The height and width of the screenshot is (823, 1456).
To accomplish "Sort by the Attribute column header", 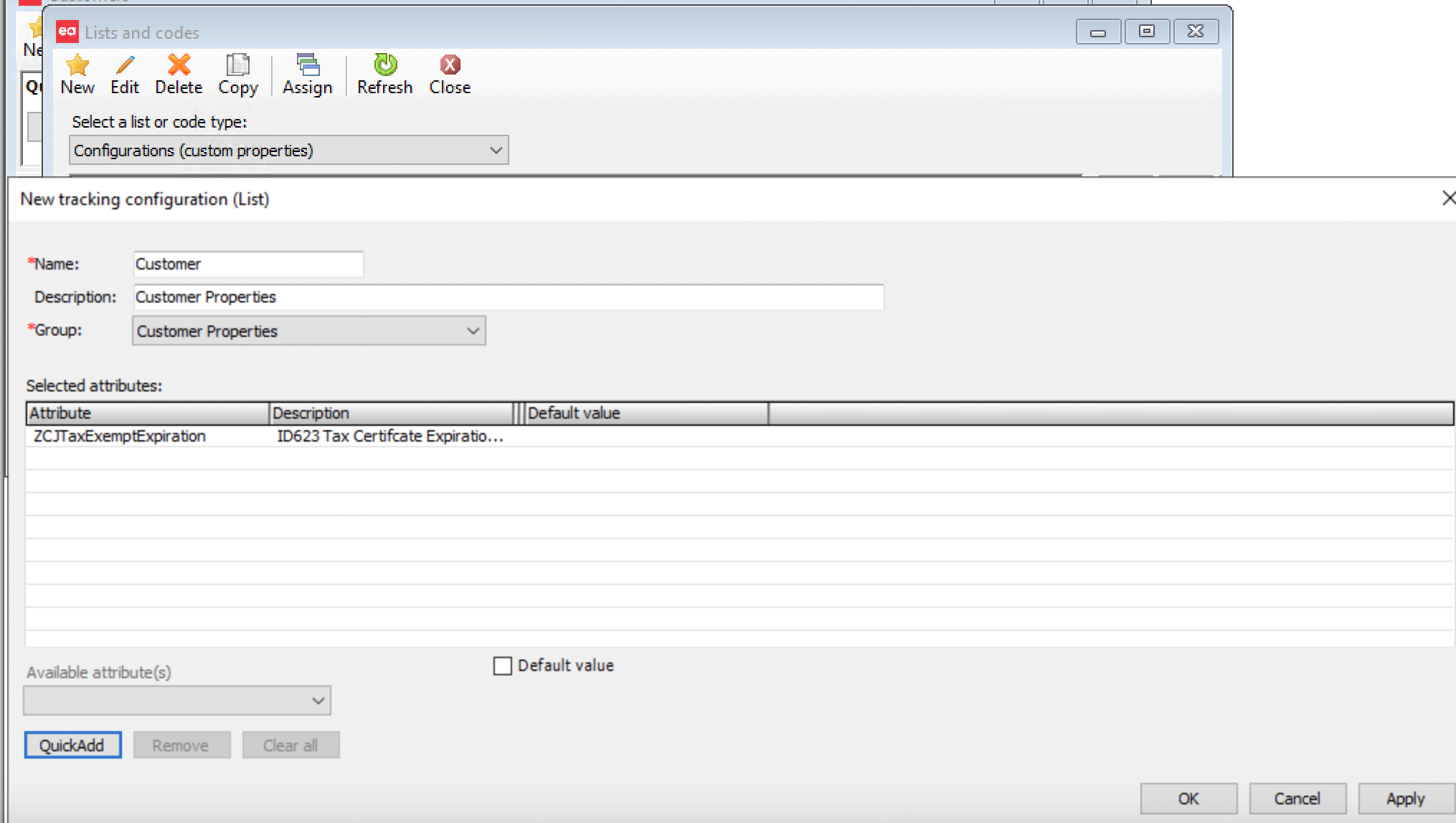I will point(148,414).
